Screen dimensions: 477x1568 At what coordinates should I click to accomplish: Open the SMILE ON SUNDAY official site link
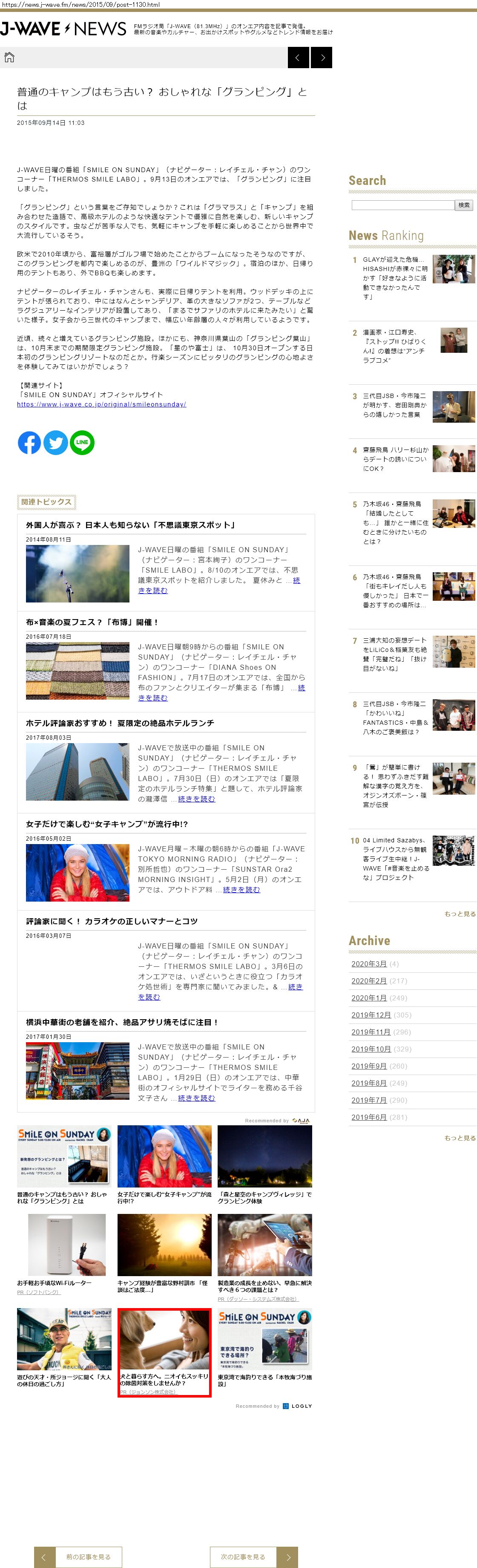102,404
